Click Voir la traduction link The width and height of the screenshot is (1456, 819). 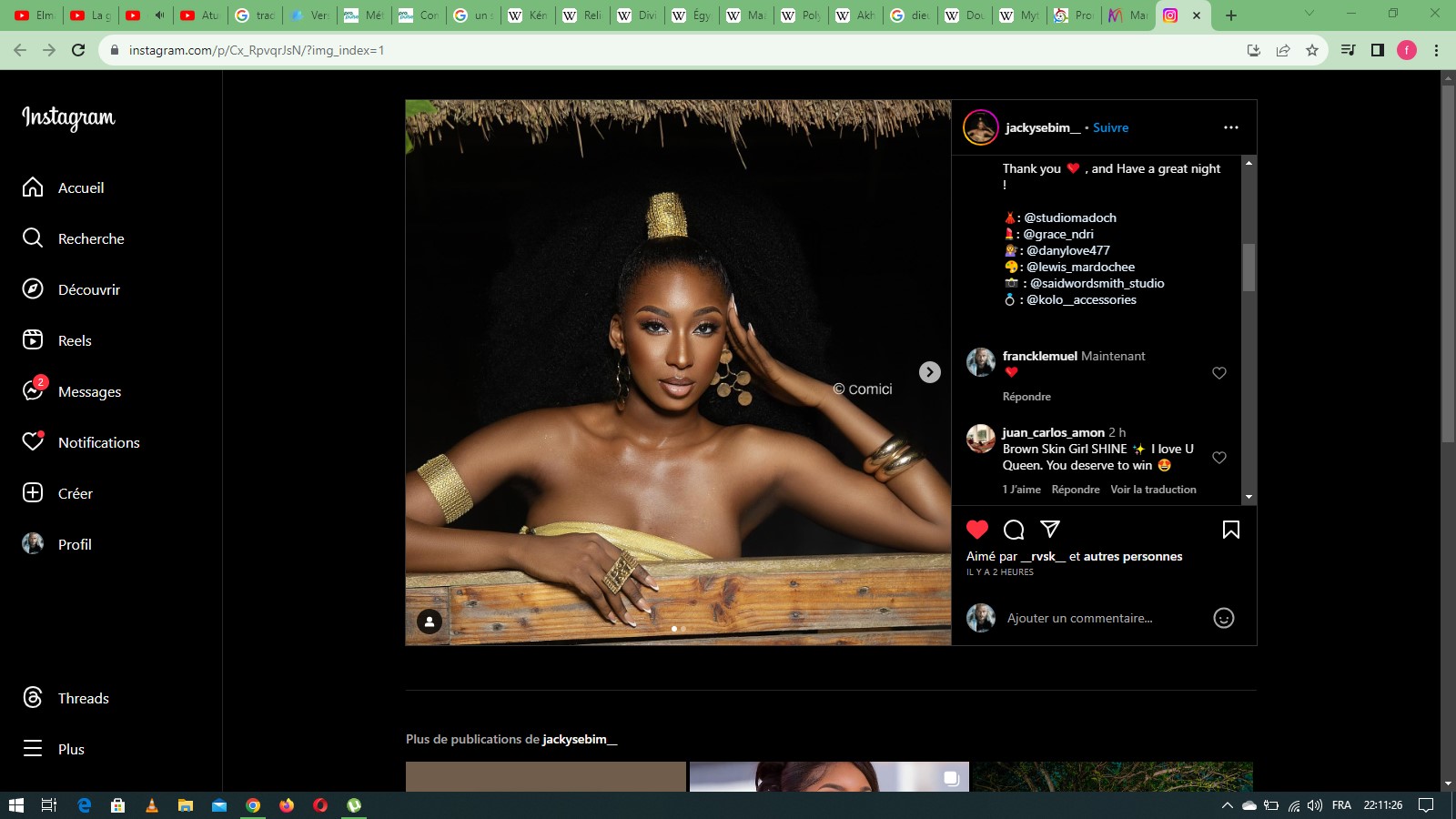[1153, 490]
